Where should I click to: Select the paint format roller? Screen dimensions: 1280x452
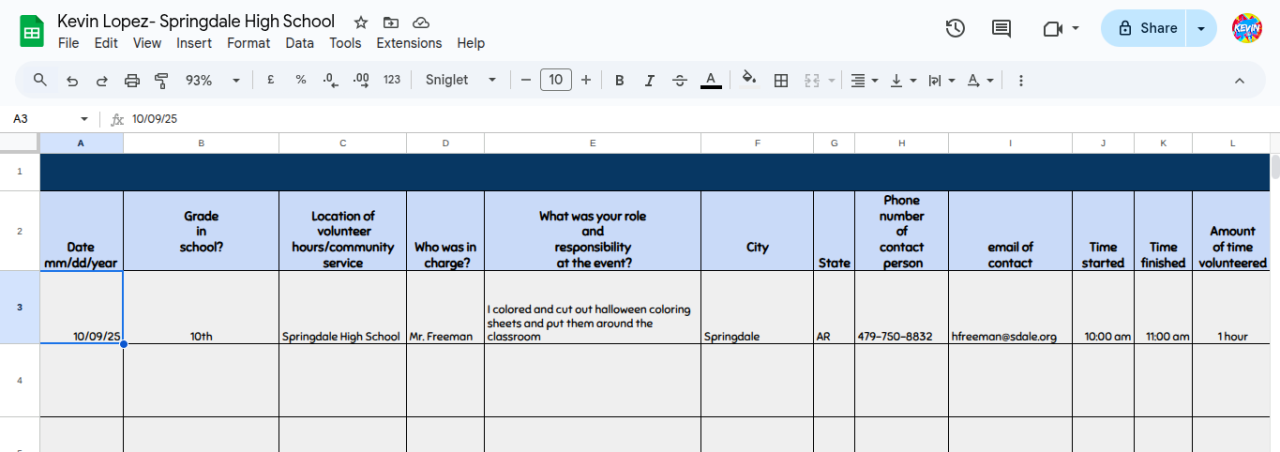162,80
